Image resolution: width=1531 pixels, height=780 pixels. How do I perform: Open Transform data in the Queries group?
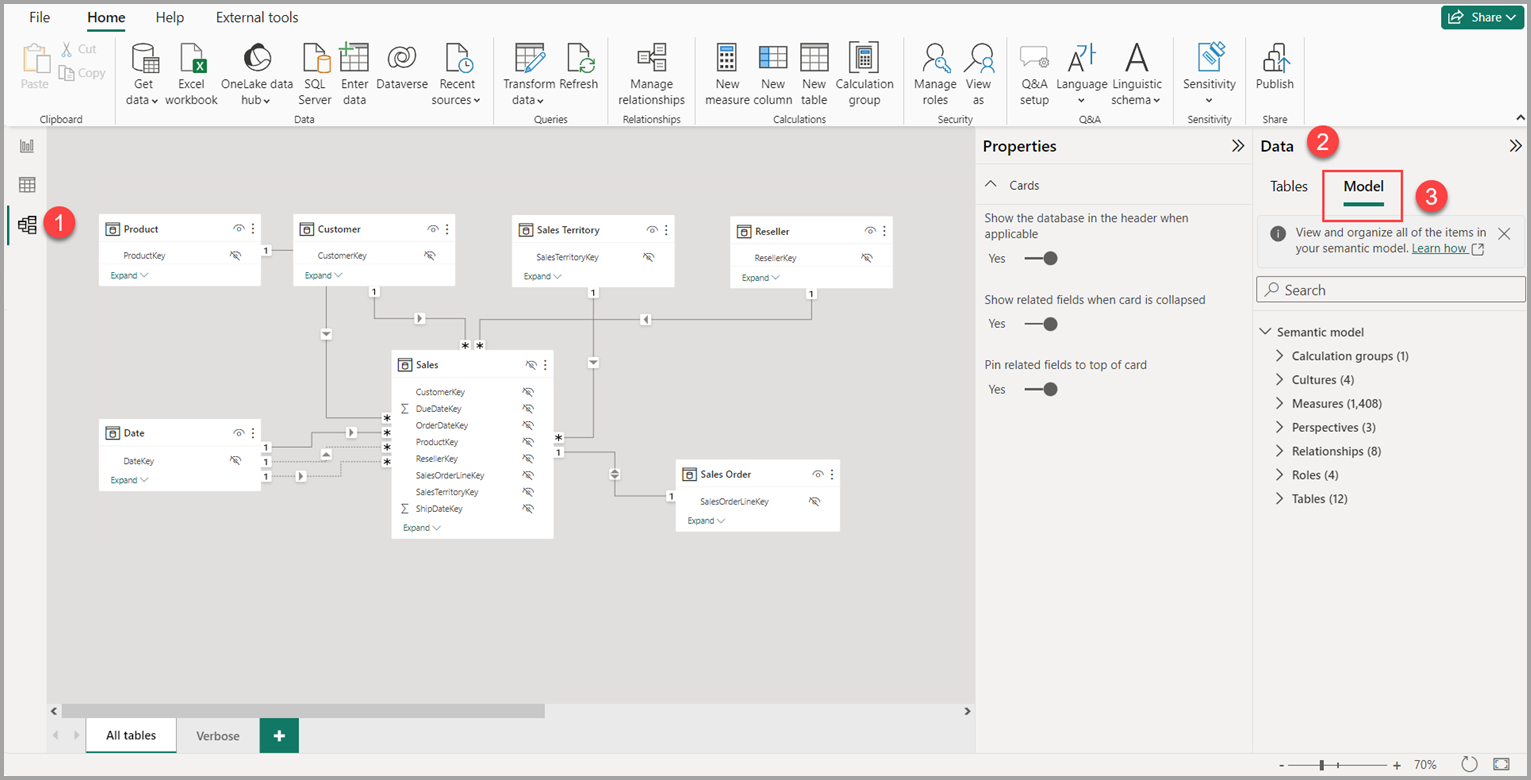[x=529, y=70]
